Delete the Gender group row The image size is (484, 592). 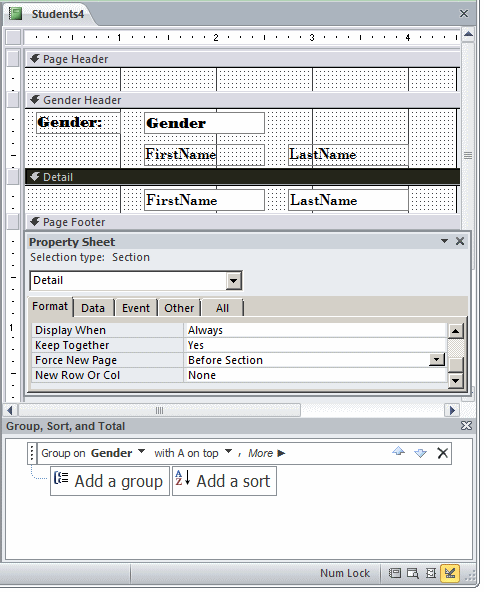point(442,453)
